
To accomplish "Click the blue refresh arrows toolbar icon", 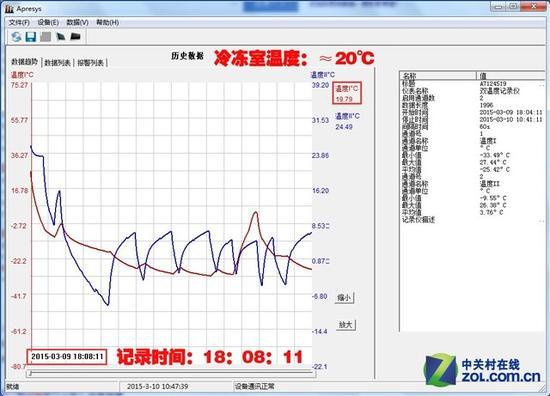I will (16, 36).
